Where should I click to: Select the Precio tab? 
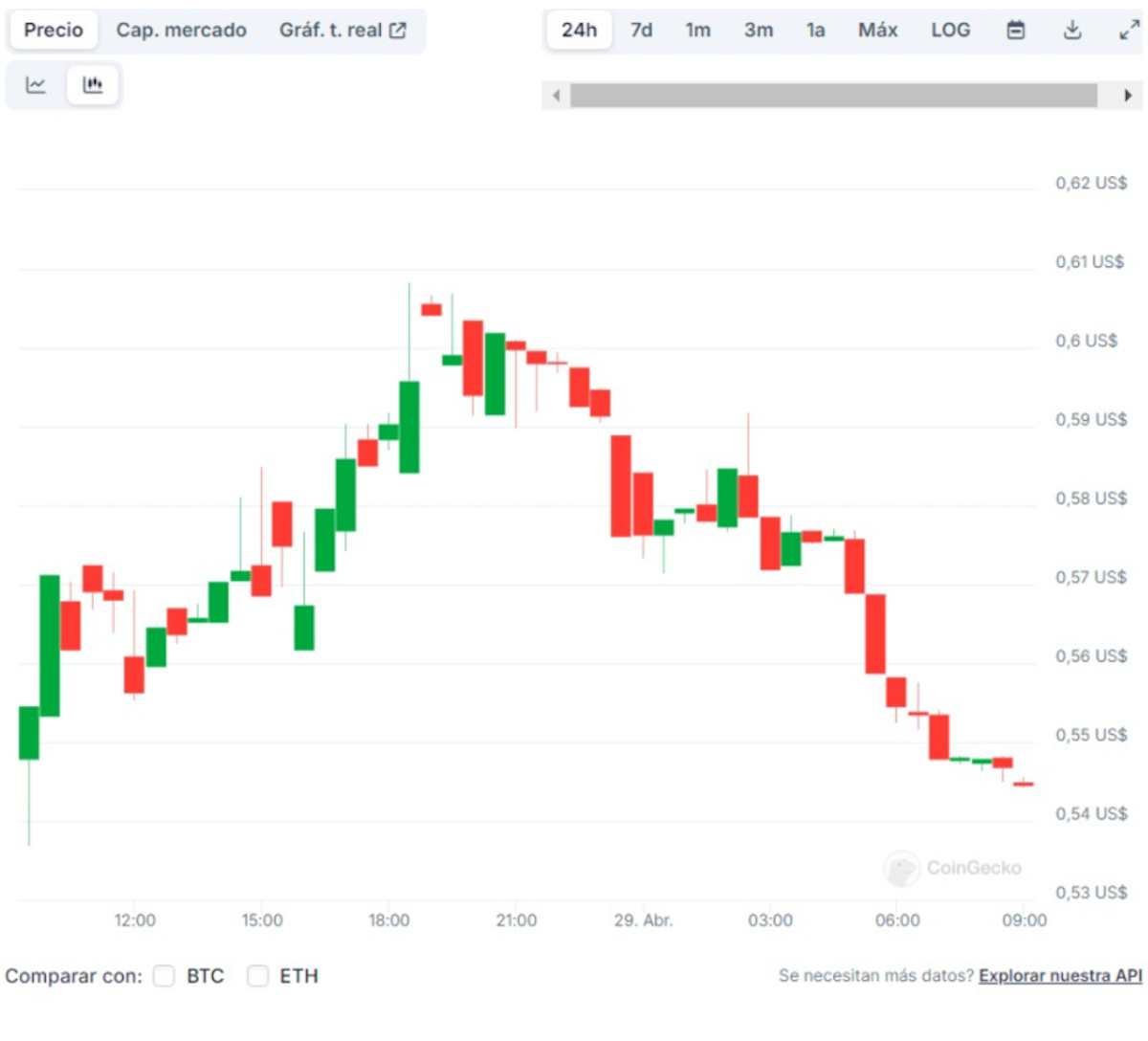[x=53, y=30]
